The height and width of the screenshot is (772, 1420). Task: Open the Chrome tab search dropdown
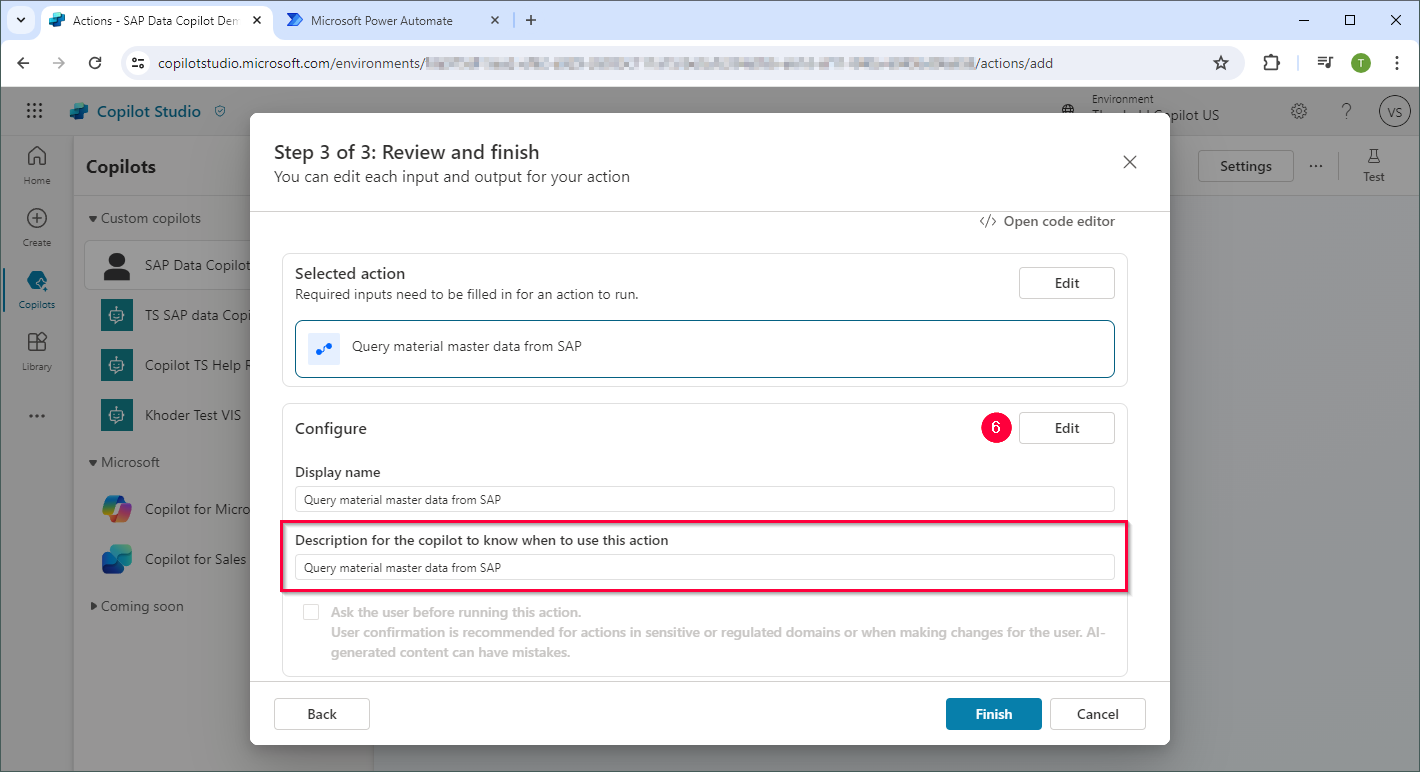(21, 20)
